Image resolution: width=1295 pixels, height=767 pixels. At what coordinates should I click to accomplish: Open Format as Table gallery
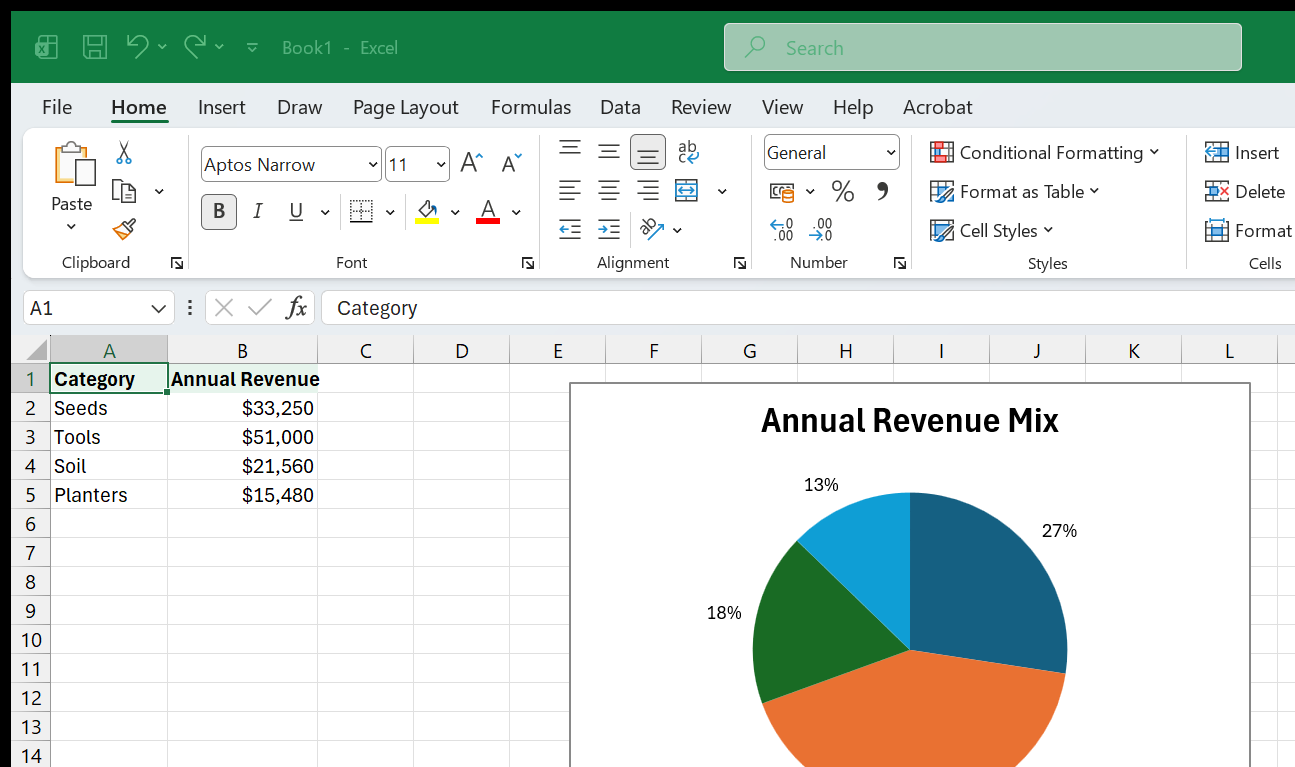[1014, 191]
